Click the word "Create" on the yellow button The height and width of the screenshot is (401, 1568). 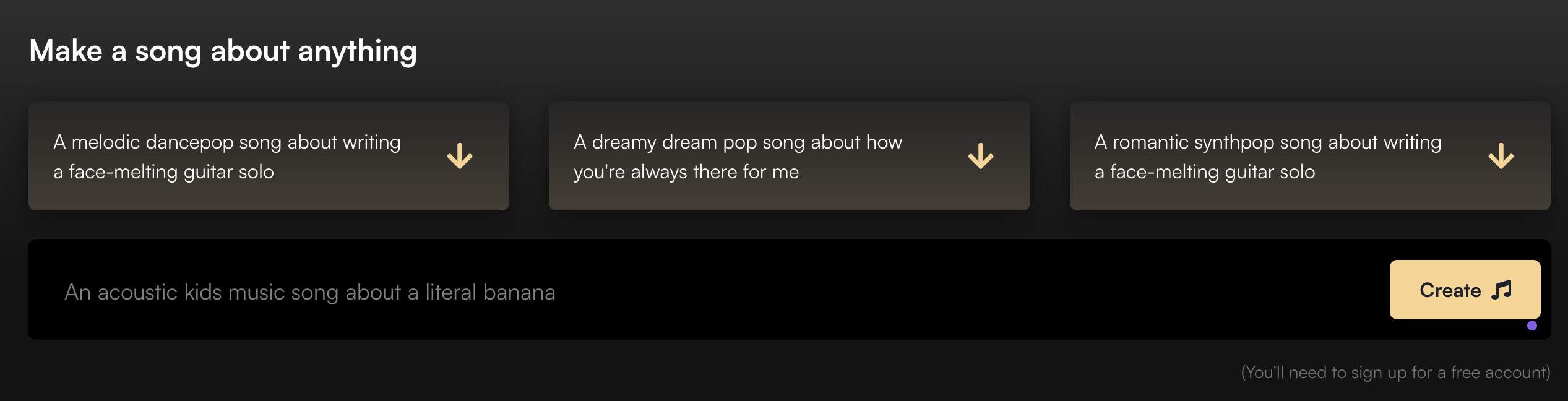click(x=1450, y=290)
